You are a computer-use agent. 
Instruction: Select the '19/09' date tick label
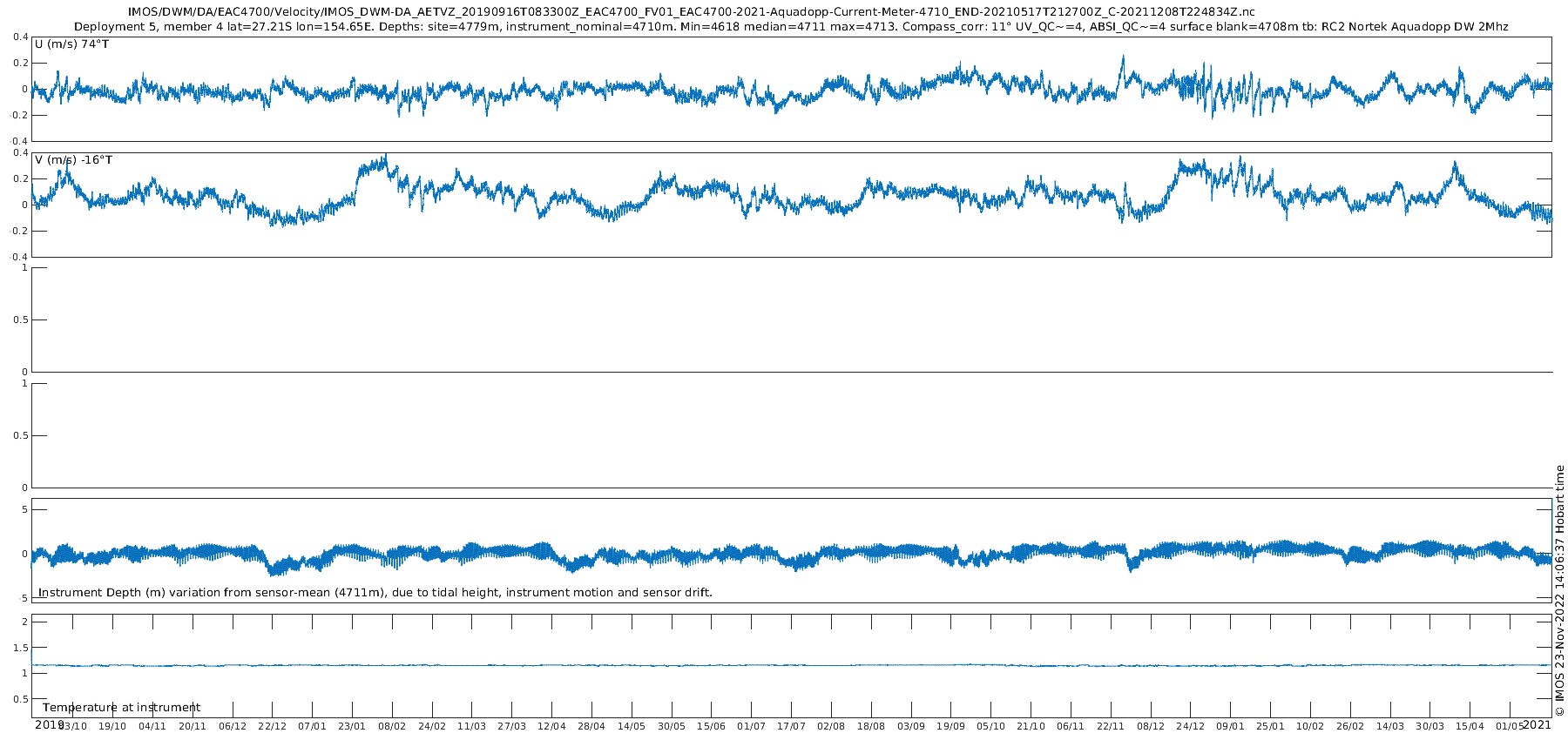pyautogui.click(x=951, y=726)
